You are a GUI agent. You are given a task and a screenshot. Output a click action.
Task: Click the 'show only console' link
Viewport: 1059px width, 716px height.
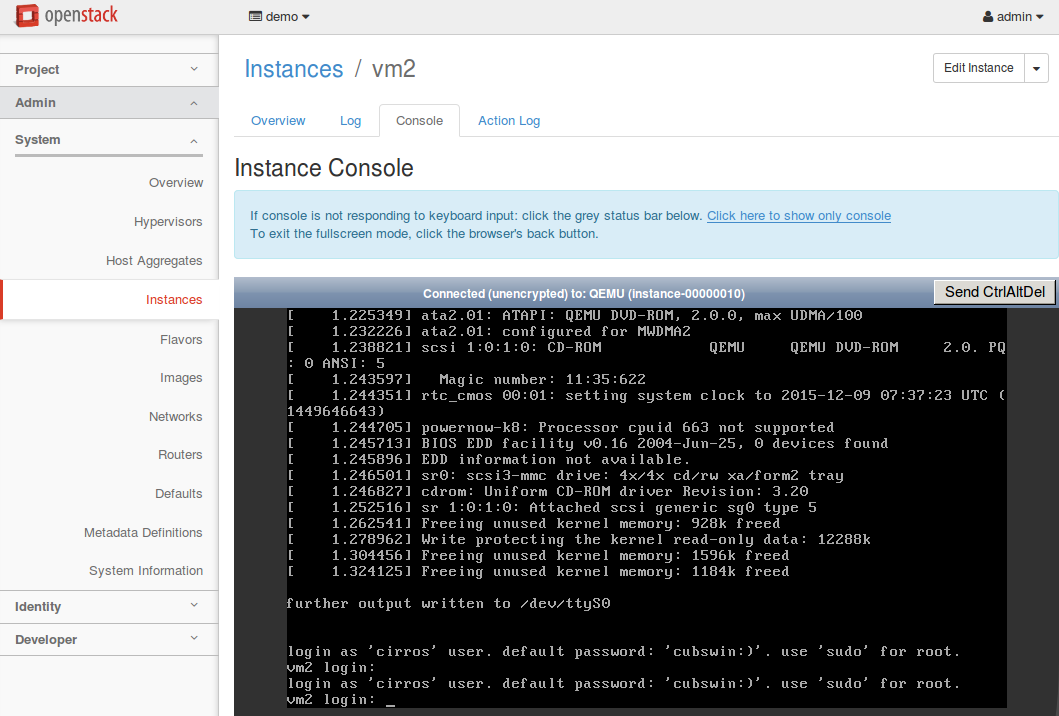[798, 216]
